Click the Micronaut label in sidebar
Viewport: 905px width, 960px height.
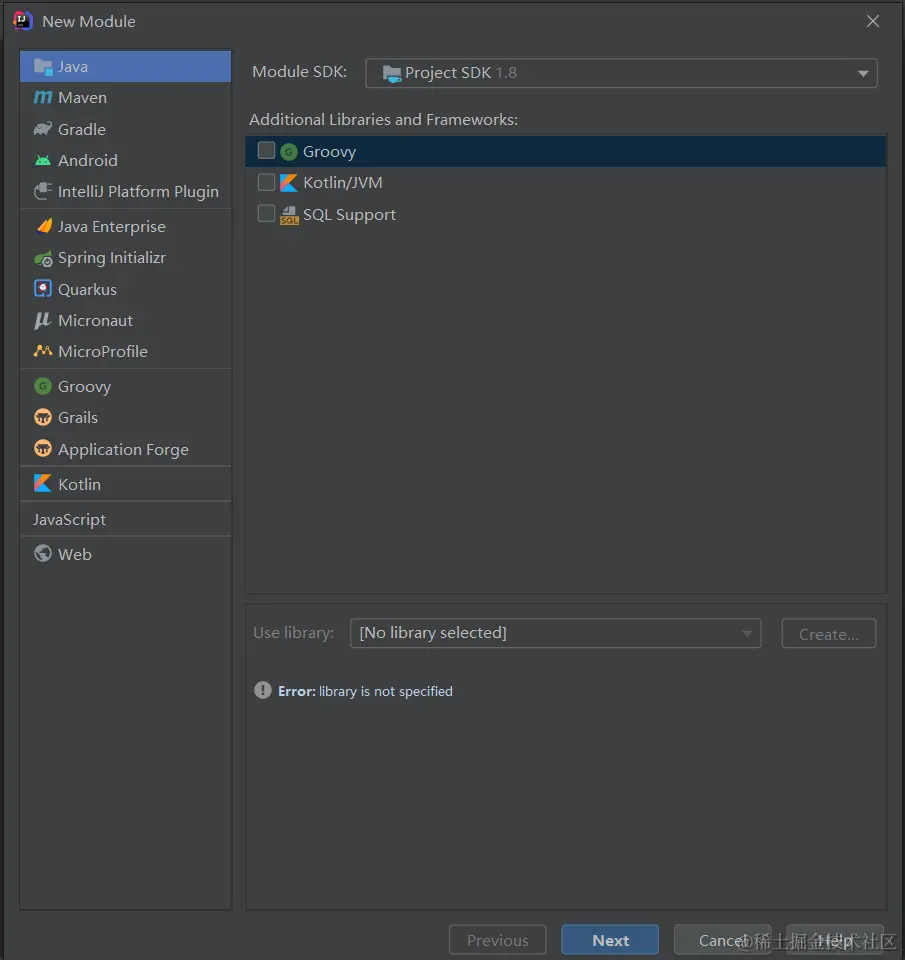[95, 320]
